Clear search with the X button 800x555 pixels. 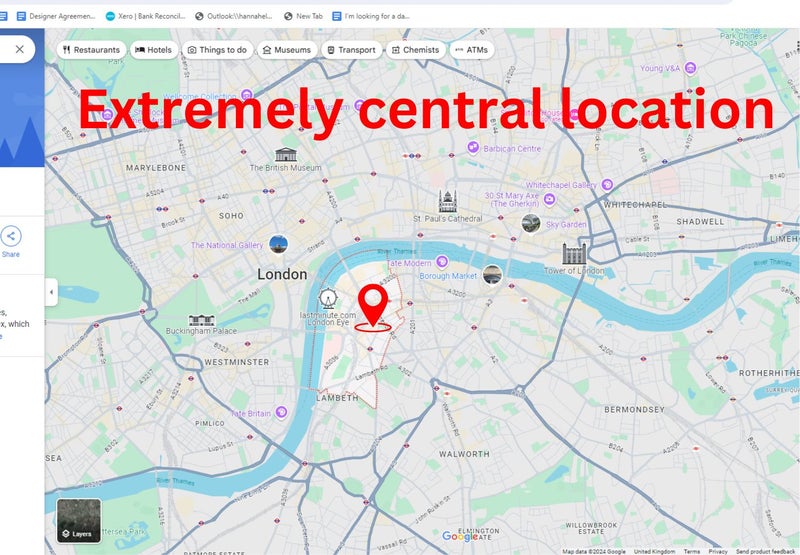tap(19, 49)
